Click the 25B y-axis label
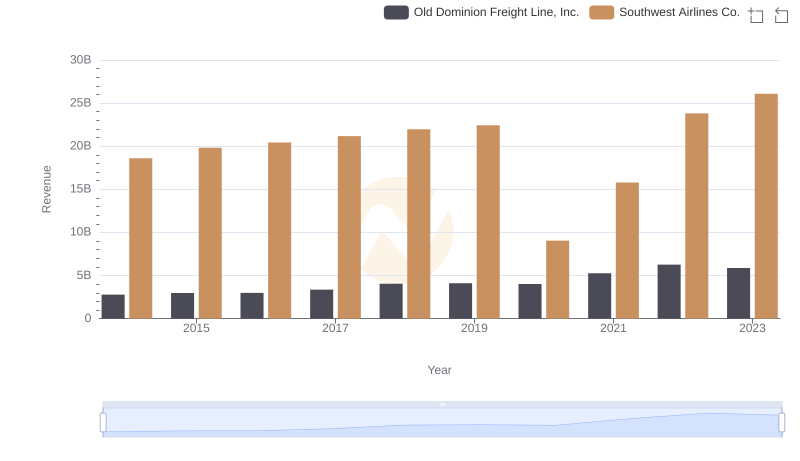This screenshot has width=800, height=461. pyautogui.click(x=81, y=103)
